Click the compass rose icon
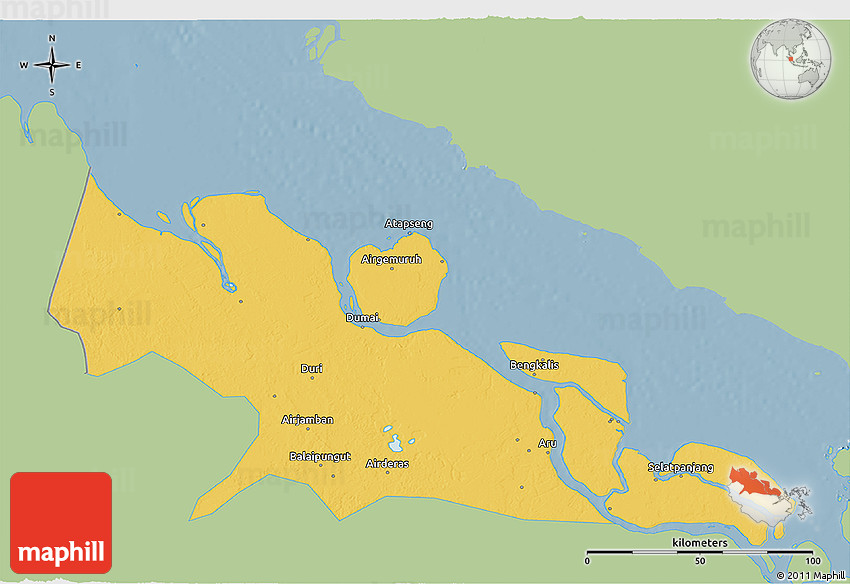Image resolution: width=850 pixels, height=584 pixels. tap(52, 66)
